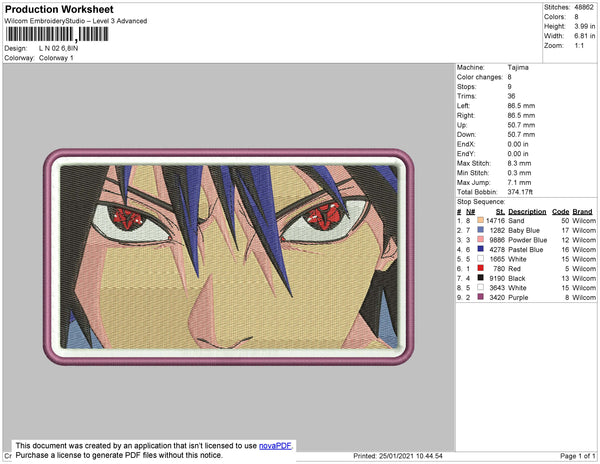The width and height of the screenshot is (600, 464).
Task: Click the design name 'L N 02 6,8IN'
Action: [x=59, y=49]
